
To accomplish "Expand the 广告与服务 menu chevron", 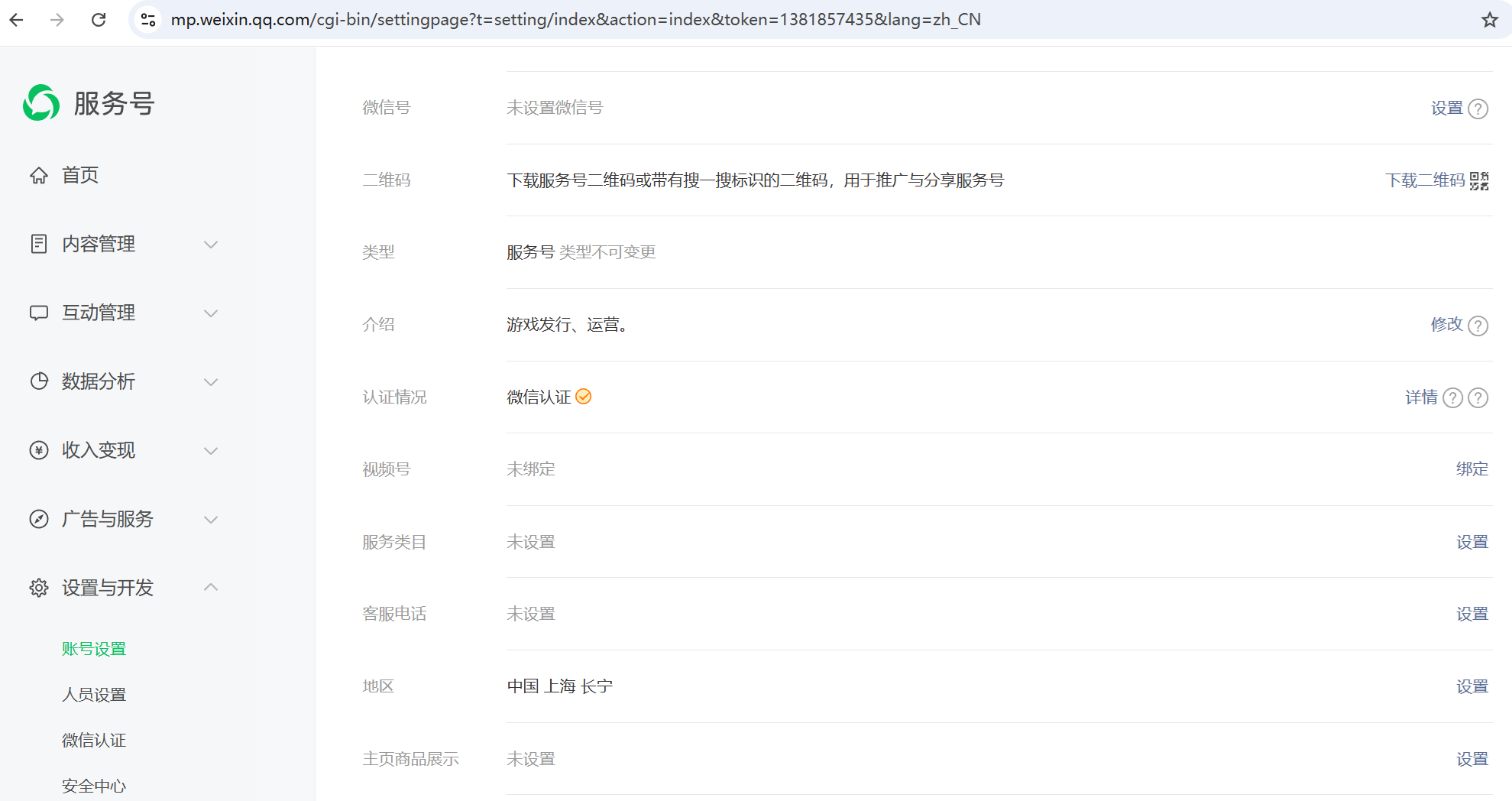I will coord(211,520).
